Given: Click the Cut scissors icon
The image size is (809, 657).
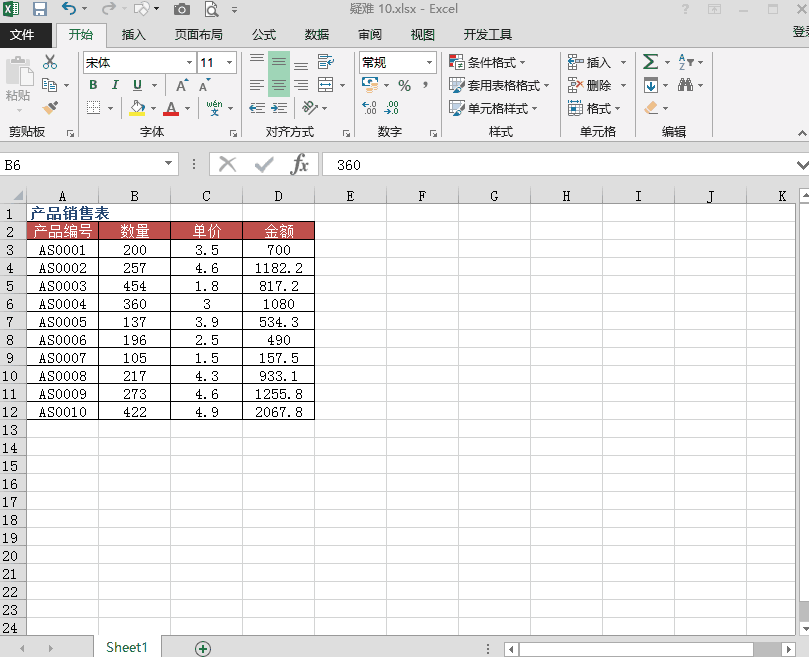Looking at the screenshot, I should (50, 62).
